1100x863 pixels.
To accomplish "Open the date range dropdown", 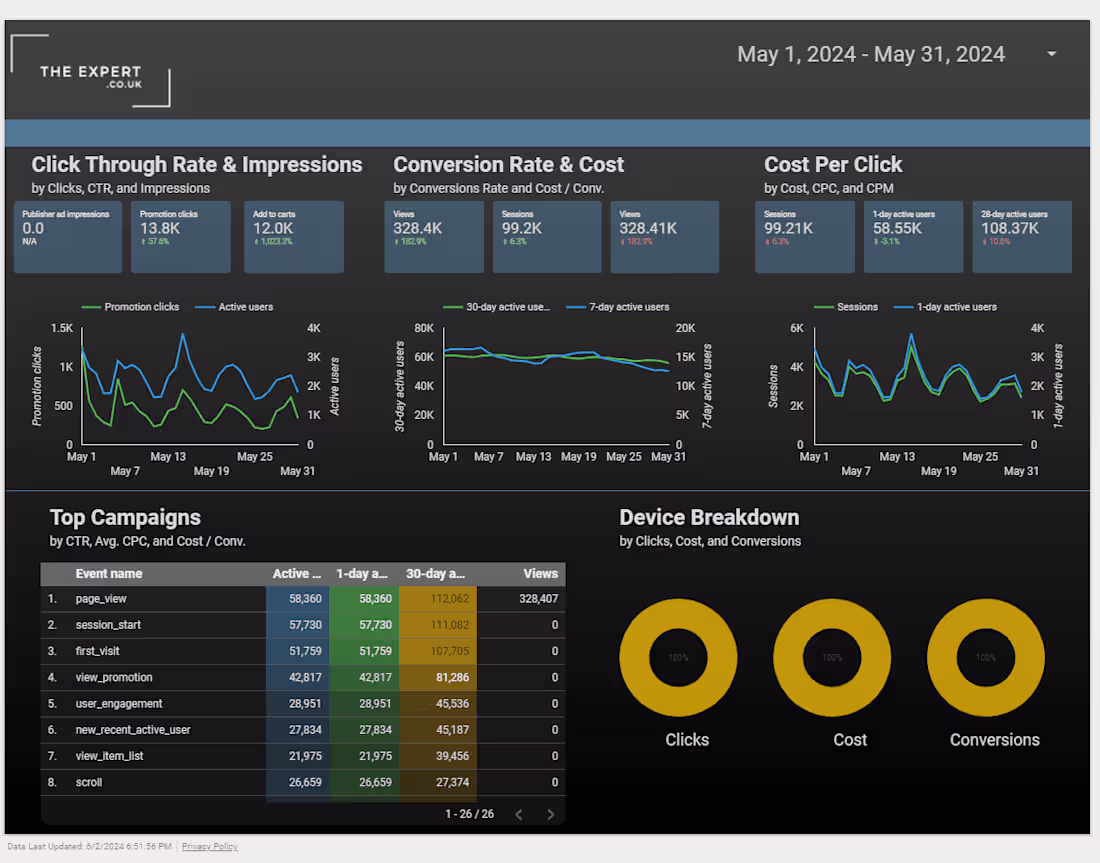I will 1050,54.
